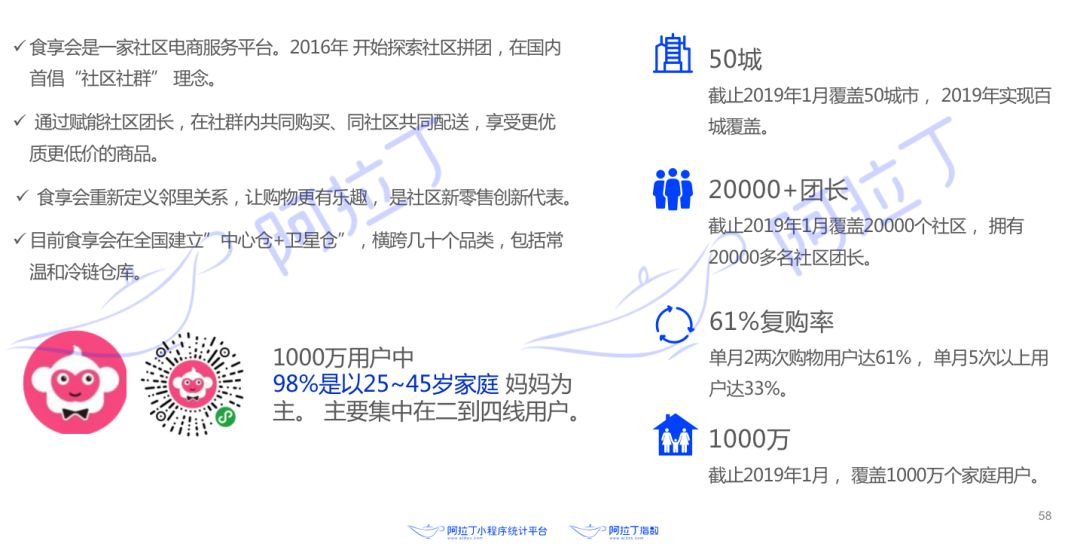
Task: Click the '1000万' heading beside house icon
Action: pos(749,439)
